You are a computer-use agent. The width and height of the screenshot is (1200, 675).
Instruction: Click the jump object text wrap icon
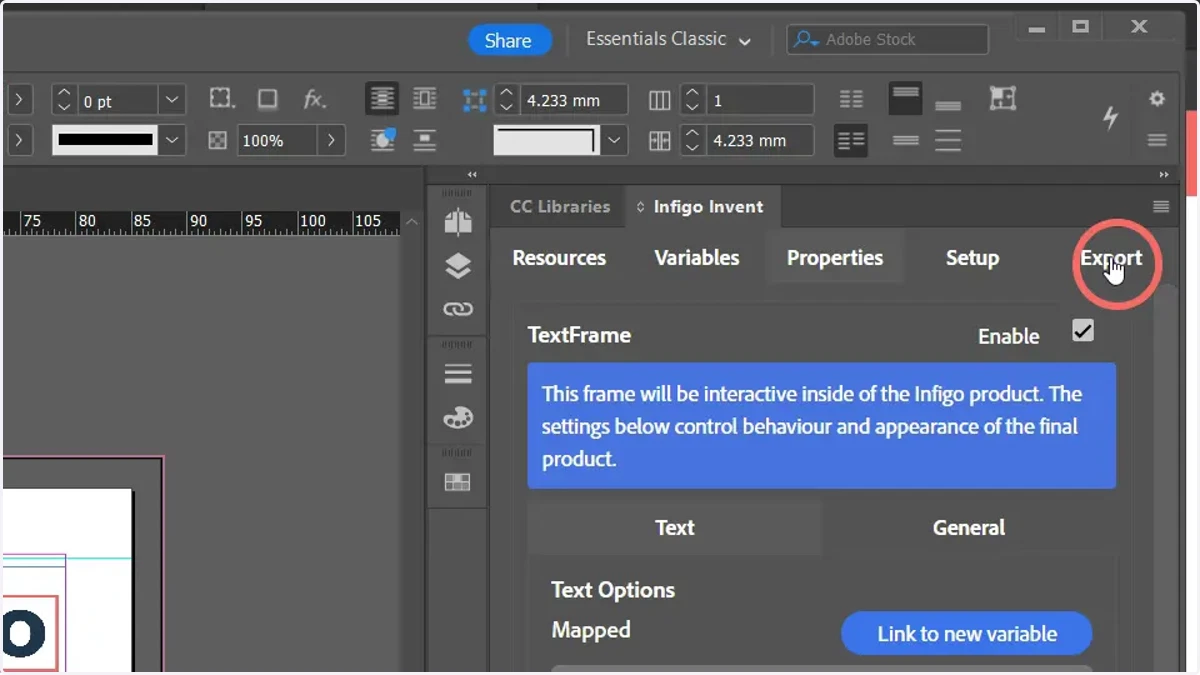click(x=425, y=140)
